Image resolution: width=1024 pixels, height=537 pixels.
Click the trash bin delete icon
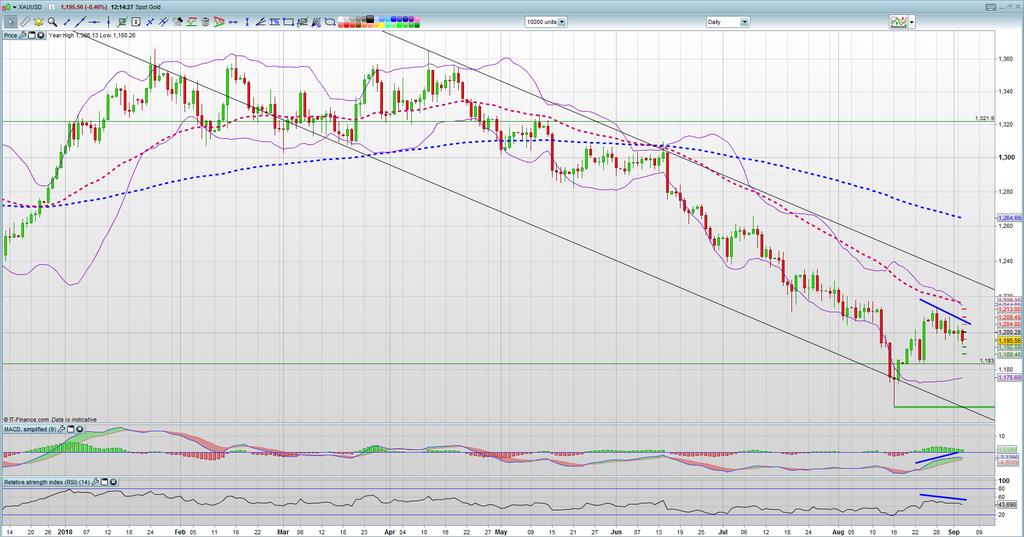[x=205, y=21]
